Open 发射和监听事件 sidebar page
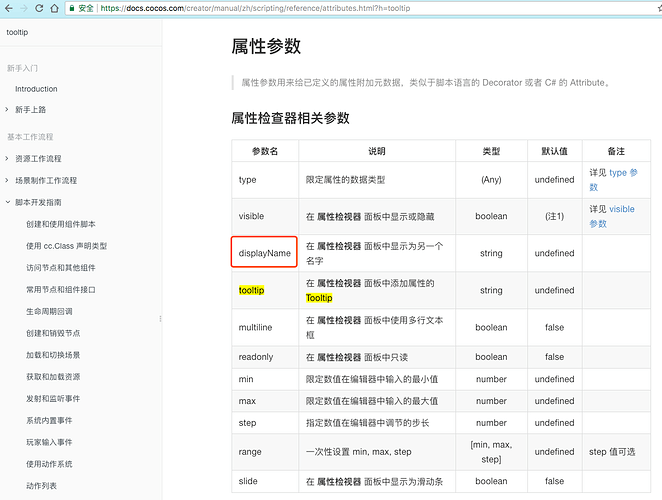 pos(53,399)
